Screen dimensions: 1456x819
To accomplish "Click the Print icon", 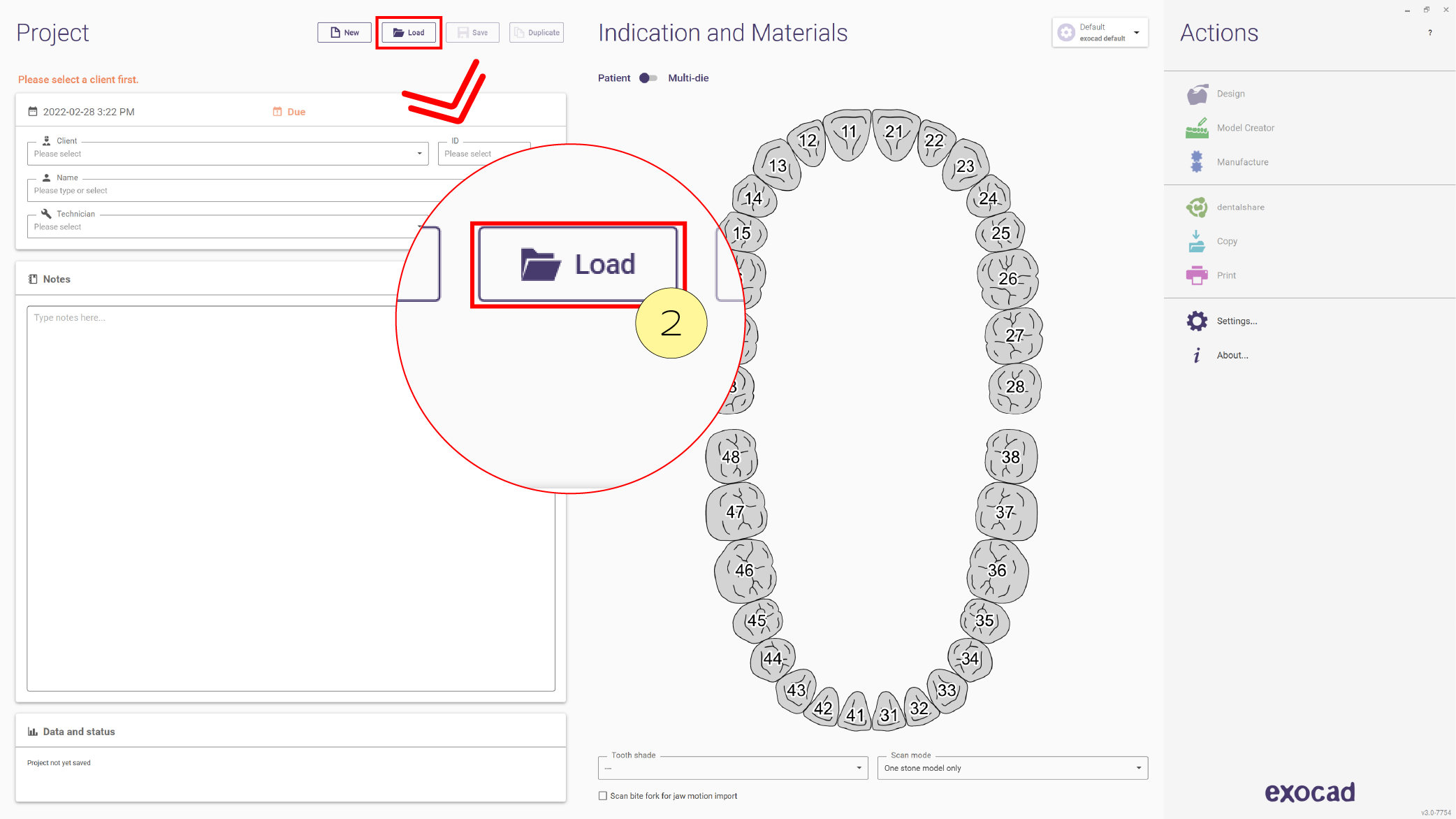I will [x=1197, y=275].
